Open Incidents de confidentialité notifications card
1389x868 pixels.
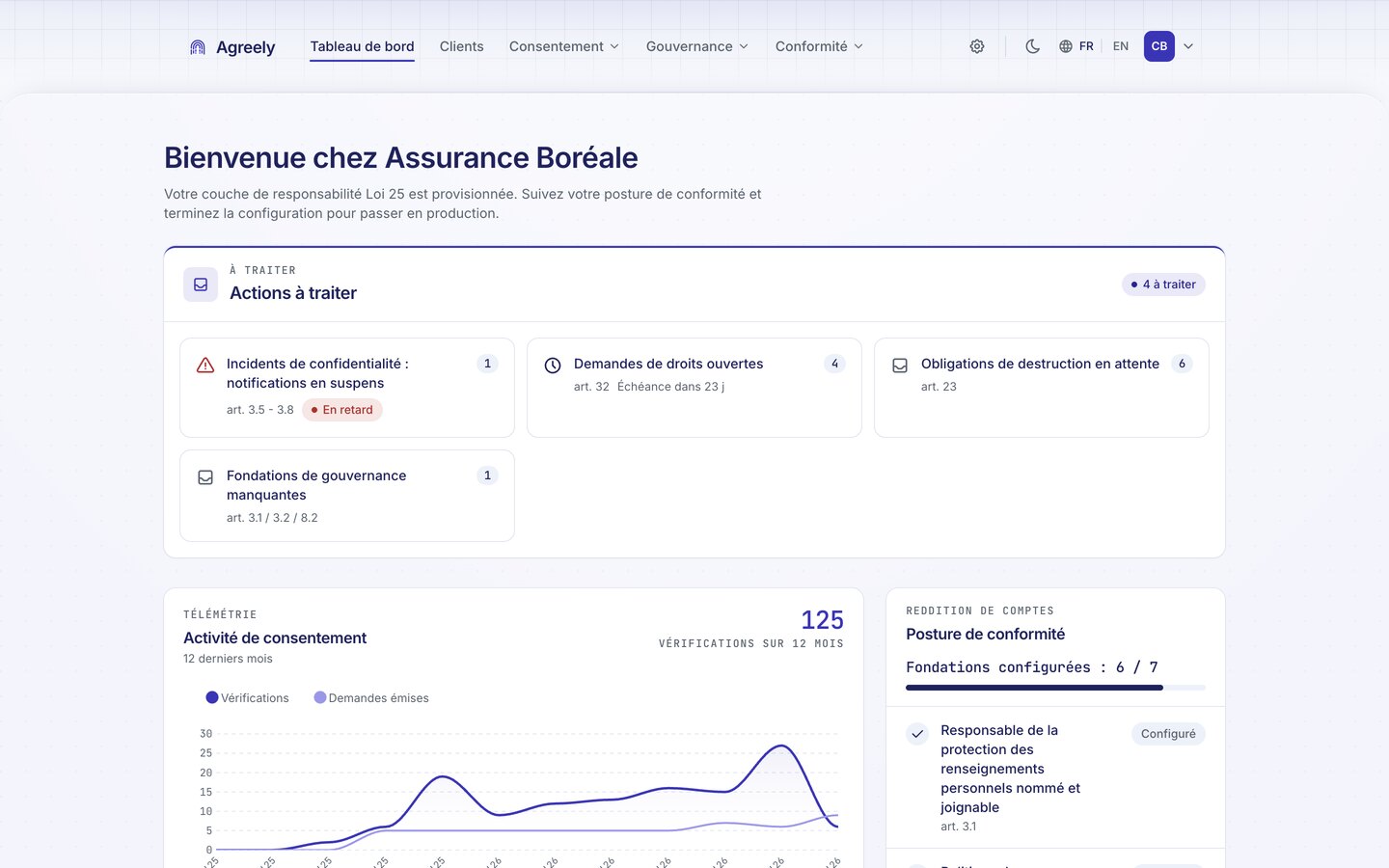pos(347,388)
